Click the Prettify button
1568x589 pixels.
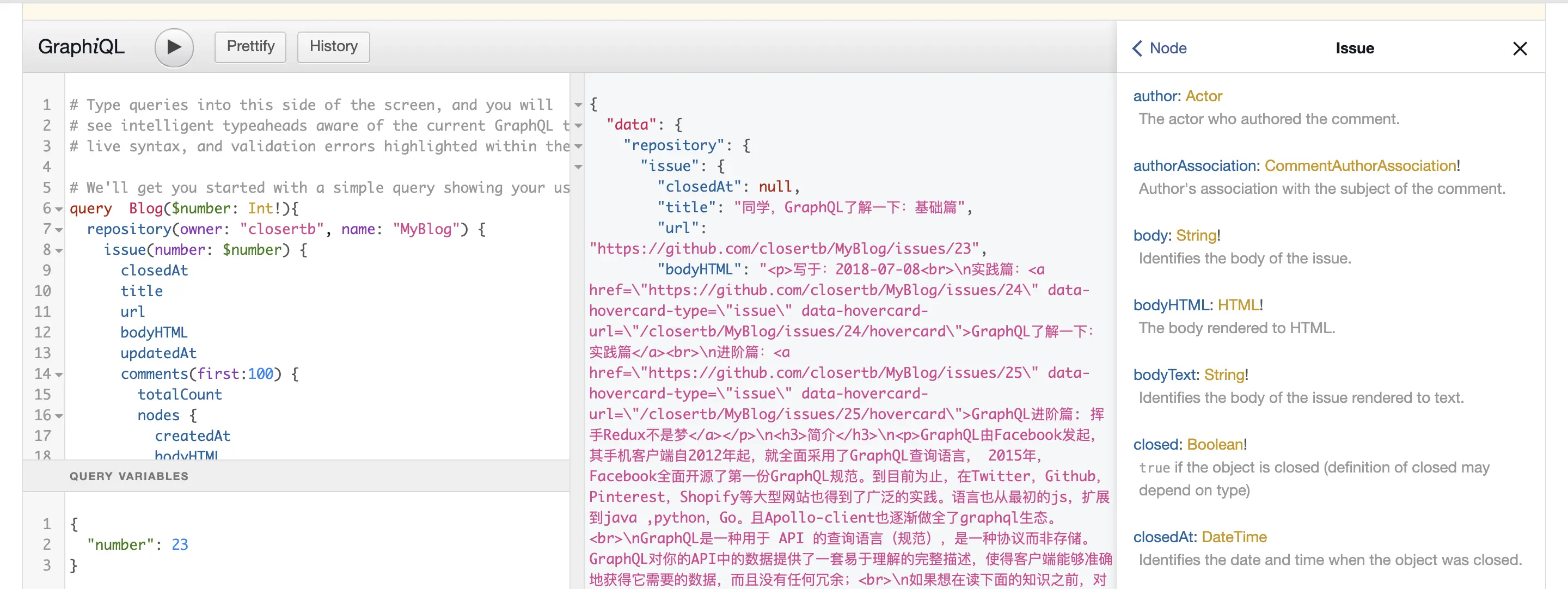(250, 47)
